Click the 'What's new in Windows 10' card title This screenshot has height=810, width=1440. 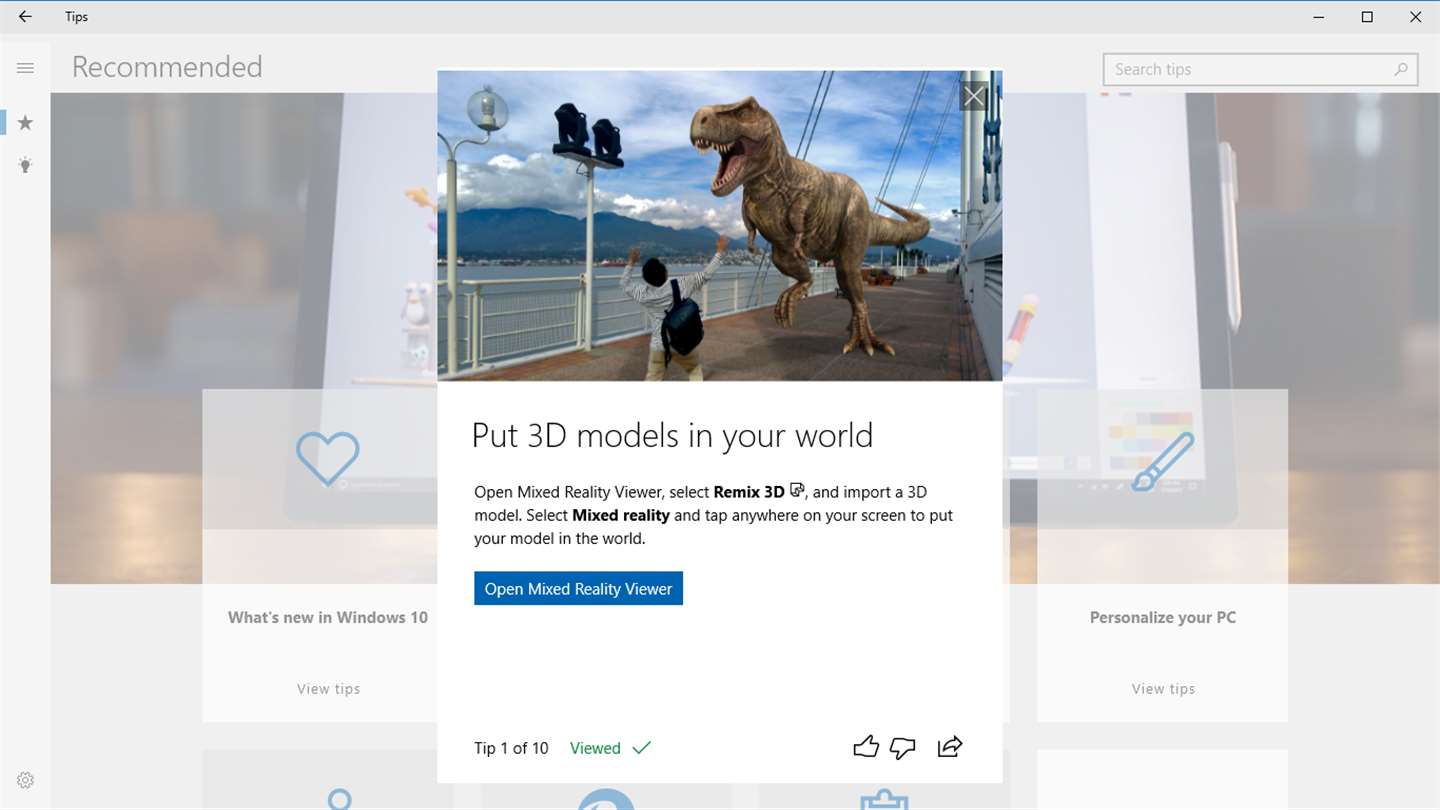coord(328,617)
